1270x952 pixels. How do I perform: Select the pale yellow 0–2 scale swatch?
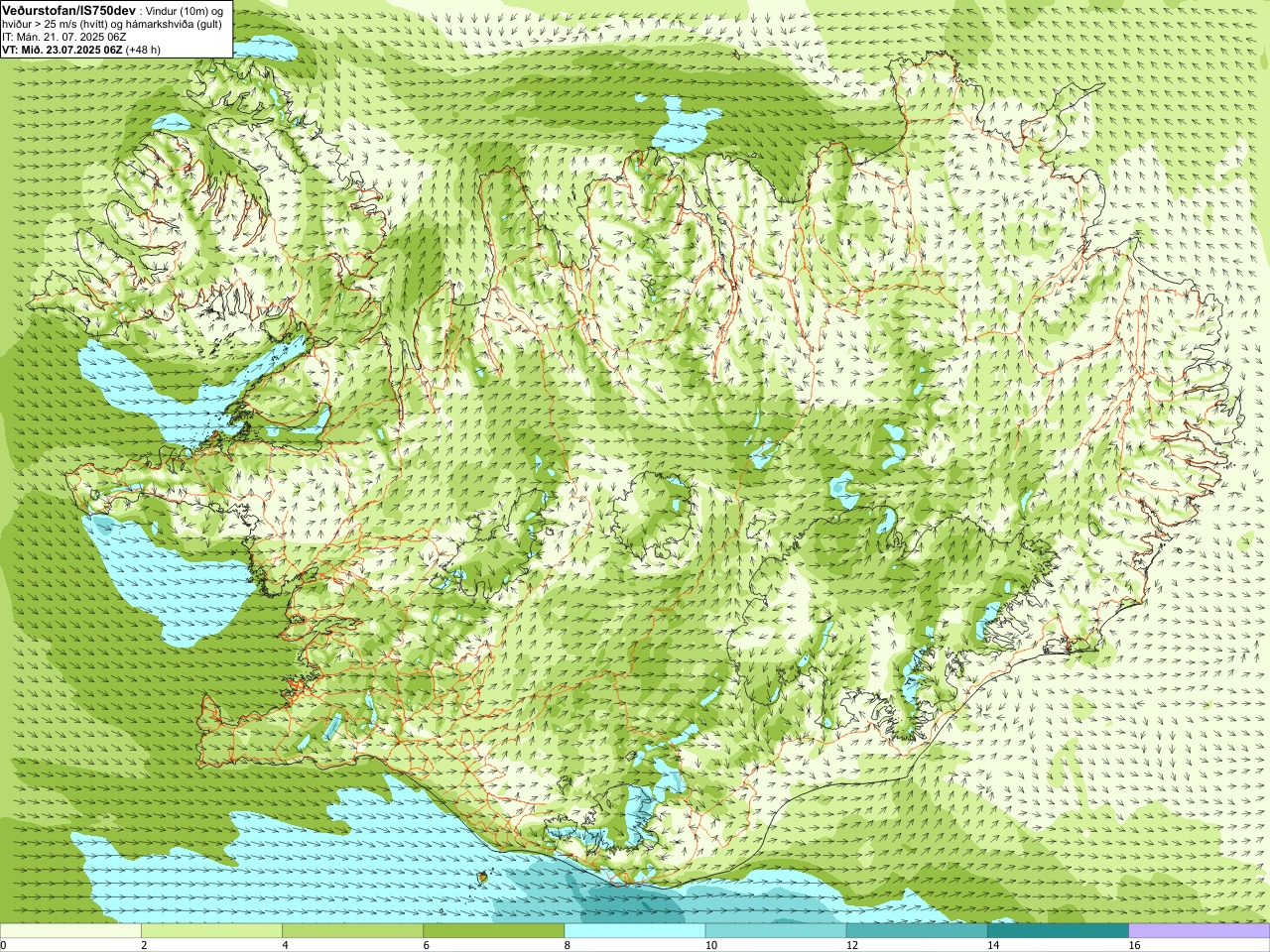pyautogui.click(x=70, y=931)
